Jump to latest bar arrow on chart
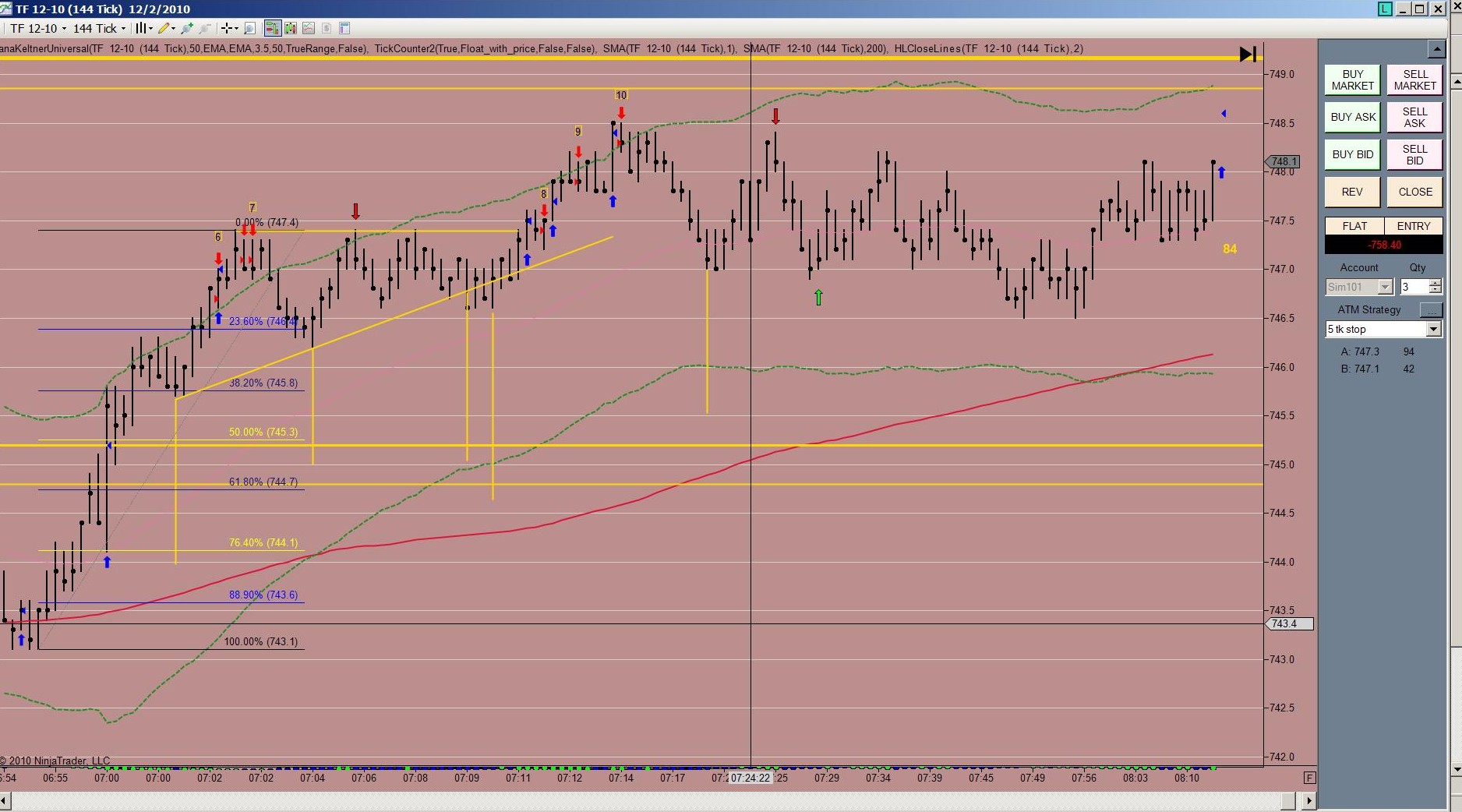The height and width of the screenshot is (812, 1462). click(1248, 54)
